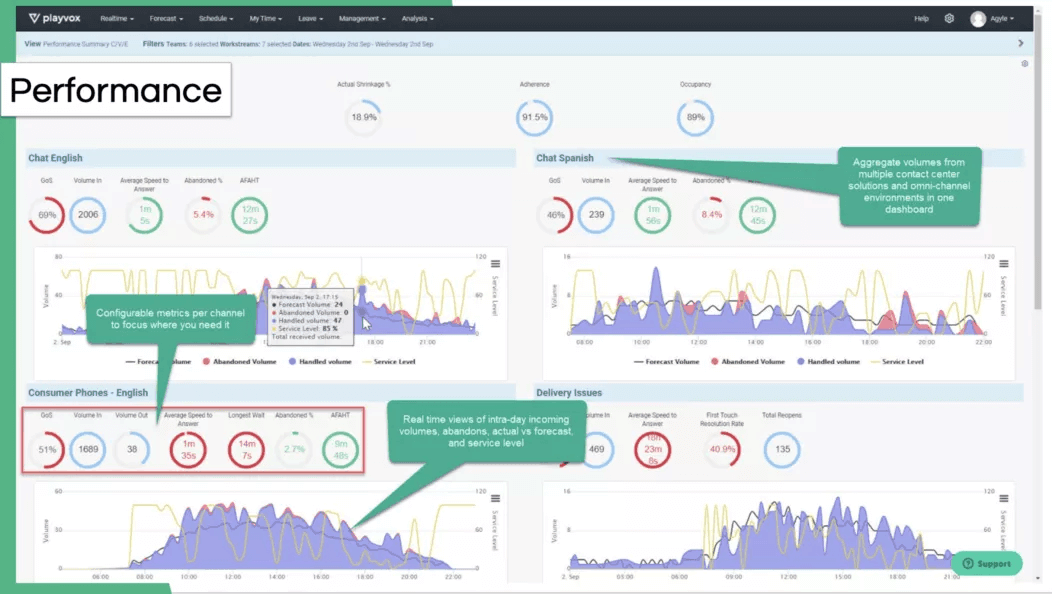Image resolution: width=1052 pixels, height=594 pixels.
Task: Open the Analysis menu
Action: pos(417,17)
